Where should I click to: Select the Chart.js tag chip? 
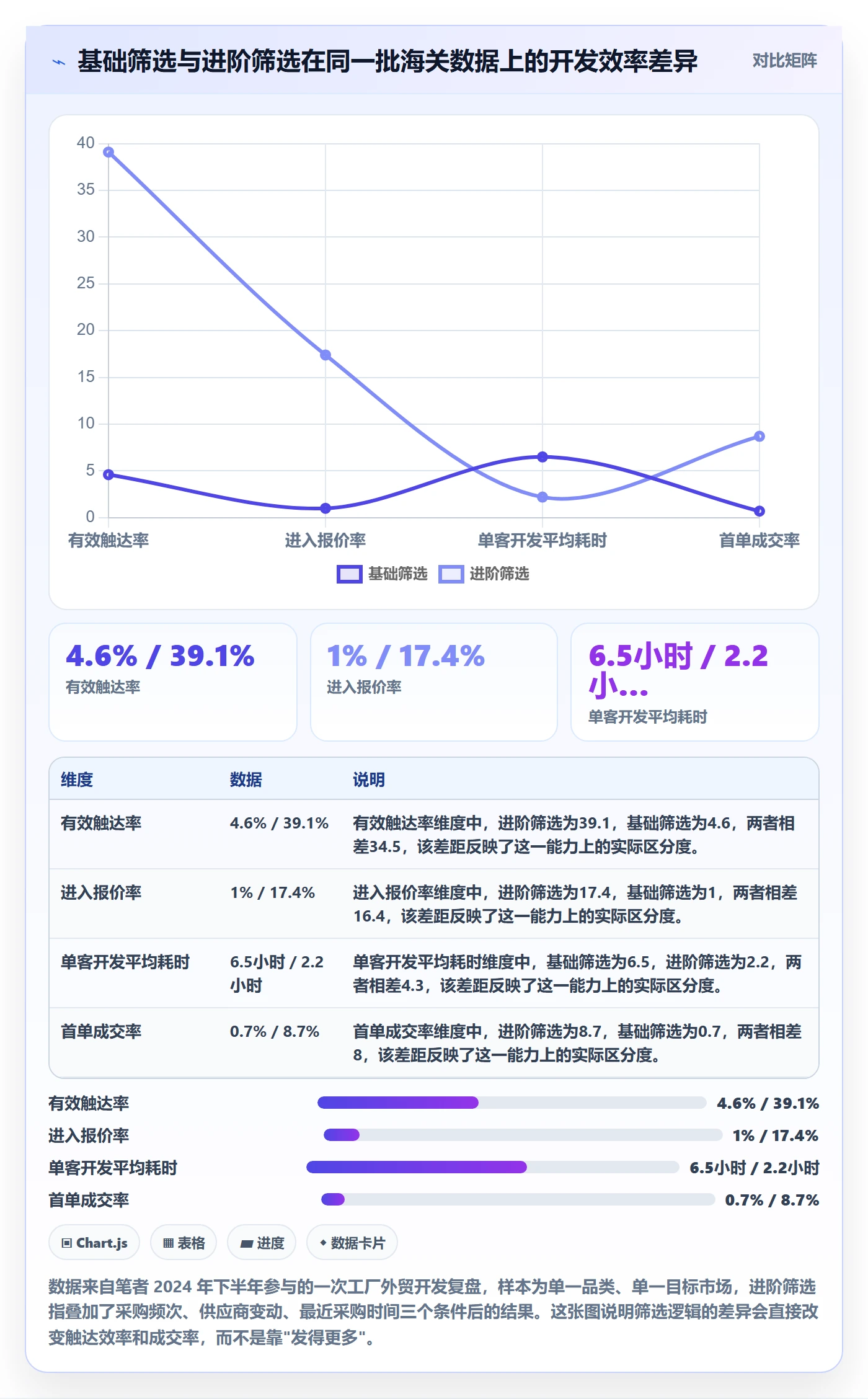94,1243
